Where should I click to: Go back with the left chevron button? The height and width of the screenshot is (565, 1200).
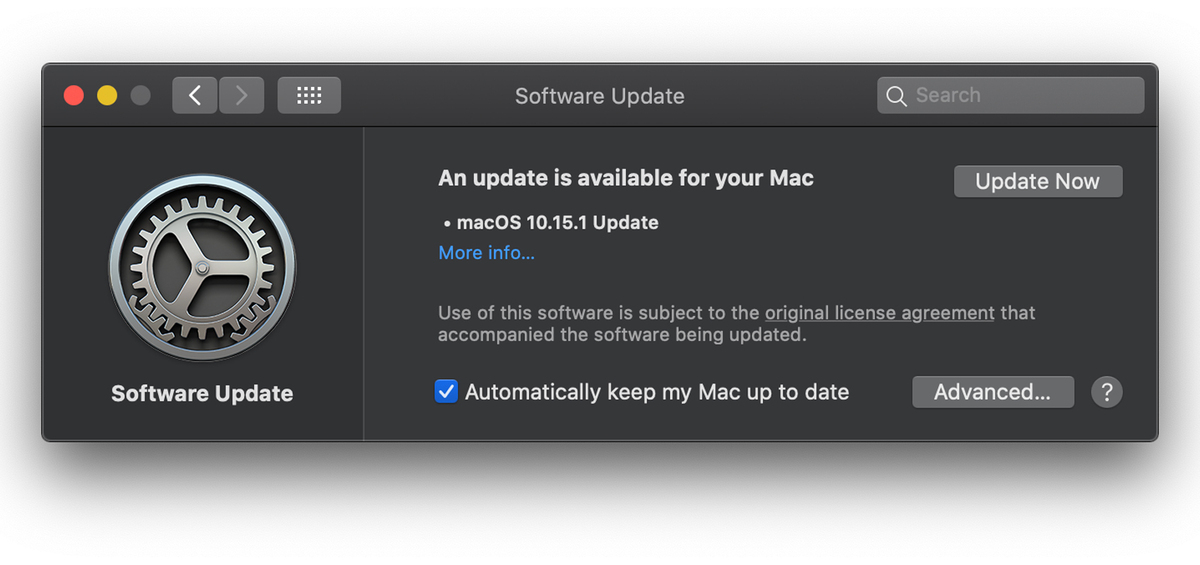[195, 96]
